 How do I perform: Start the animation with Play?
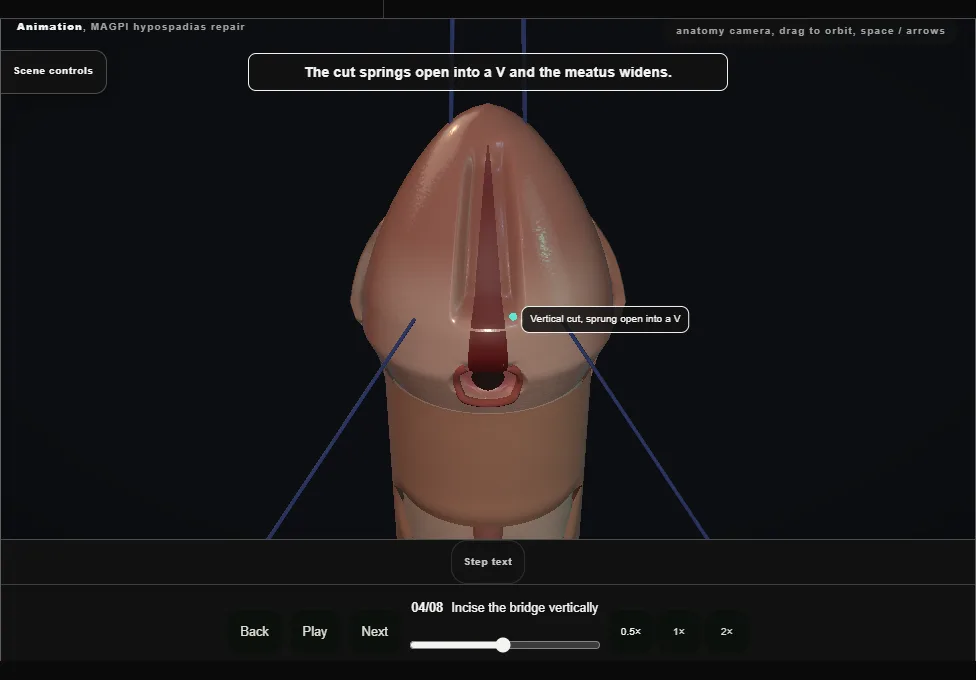click(x=315, y=631)
